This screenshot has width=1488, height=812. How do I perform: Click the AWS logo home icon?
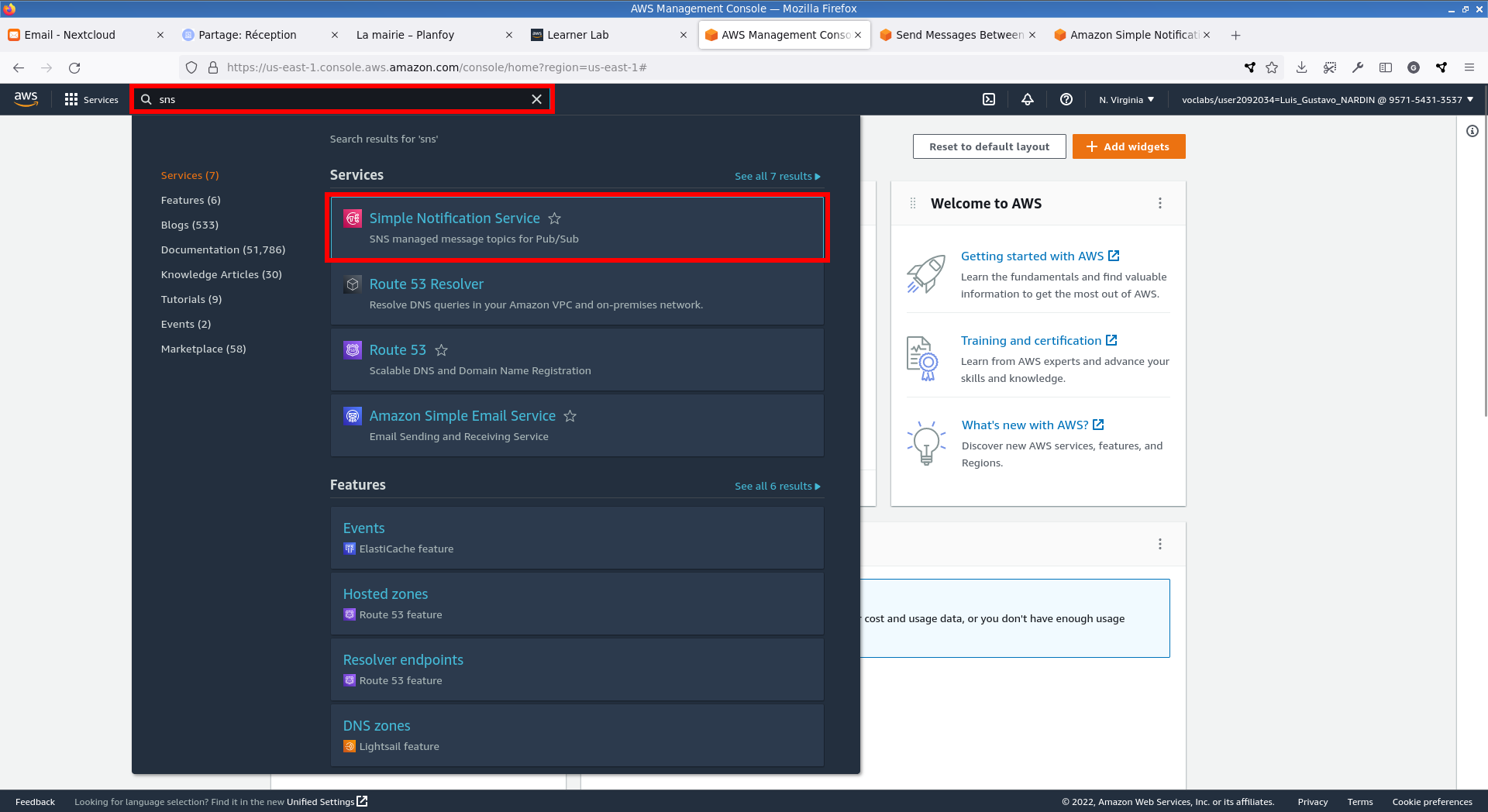(26, 99)
